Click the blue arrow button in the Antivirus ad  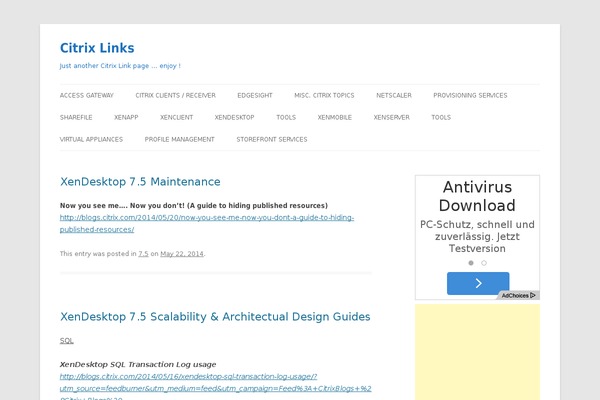[478, 283]
